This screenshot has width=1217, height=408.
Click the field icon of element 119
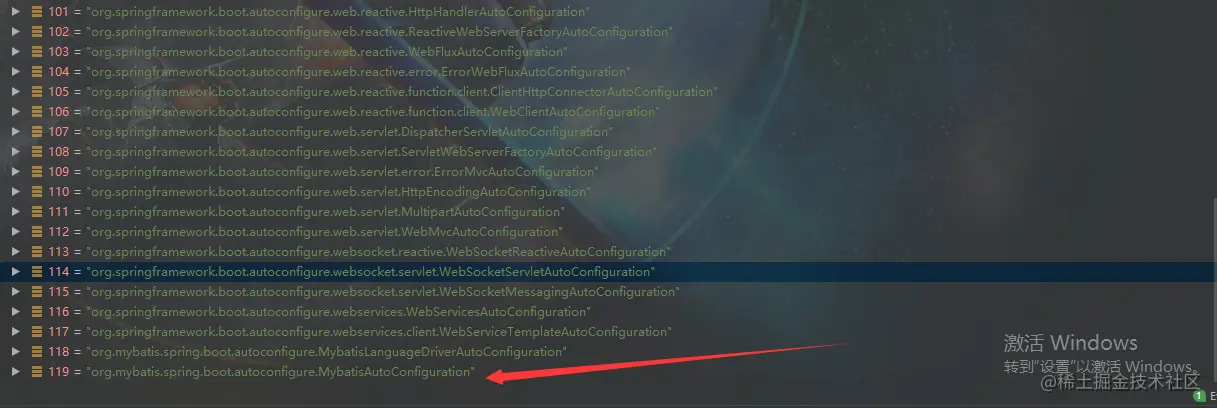pyautogui.click(x=37, y=372)
